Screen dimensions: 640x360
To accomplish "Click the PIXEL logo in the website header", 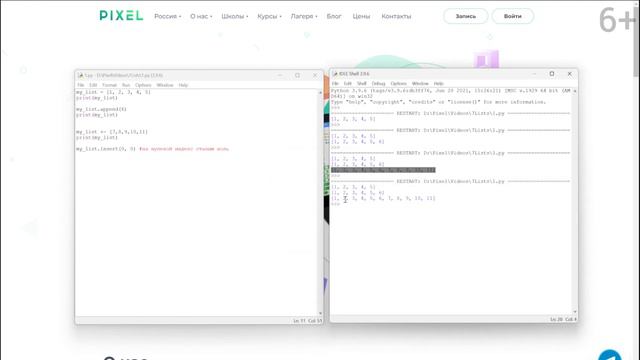I will tap(121, 16).
